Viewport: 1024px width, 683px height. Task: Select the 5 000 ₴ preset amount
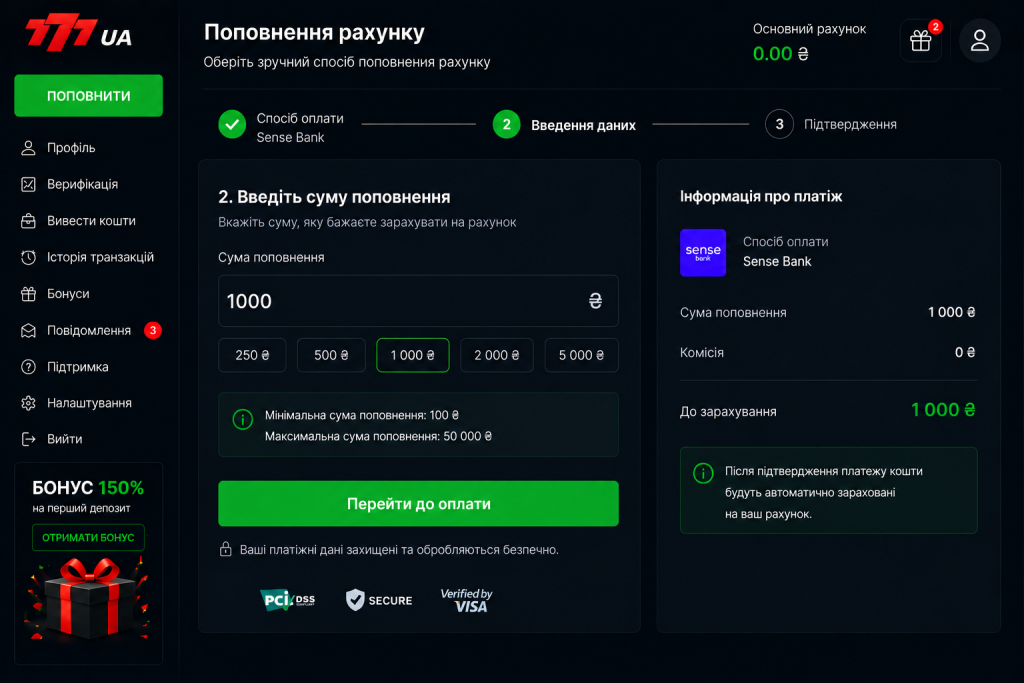pos(581,355)
